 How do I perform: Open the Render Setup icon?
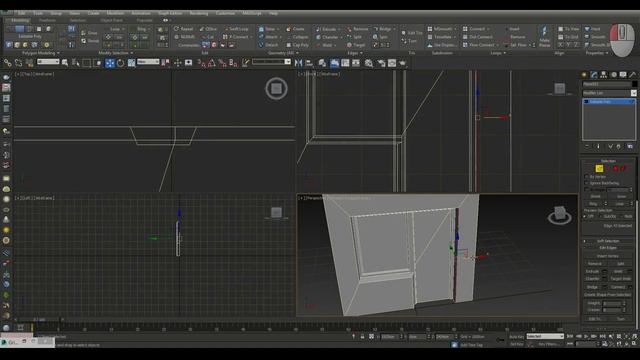(x=381, y=63)
